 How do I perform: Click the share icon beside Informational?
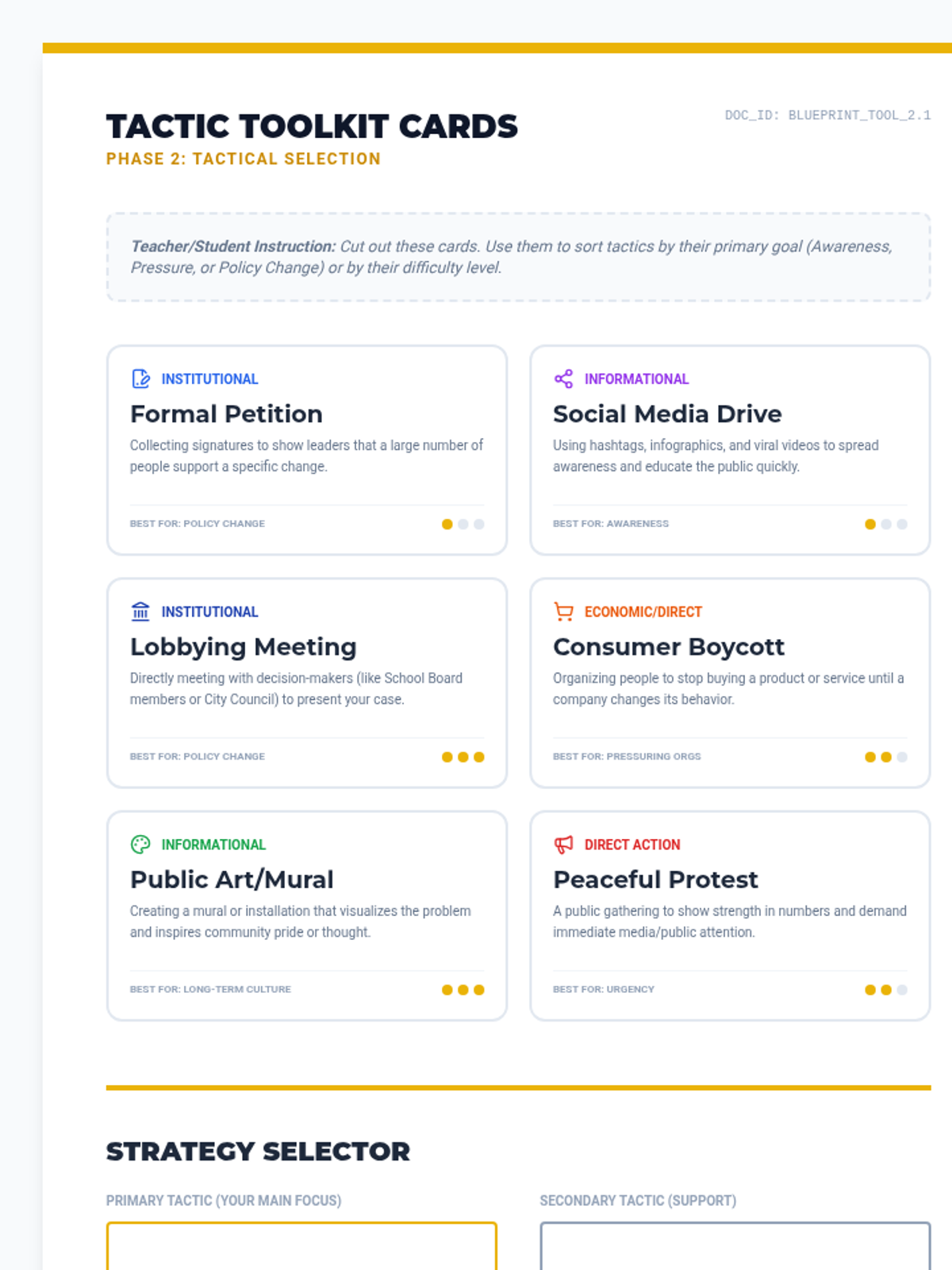(563, 379)
